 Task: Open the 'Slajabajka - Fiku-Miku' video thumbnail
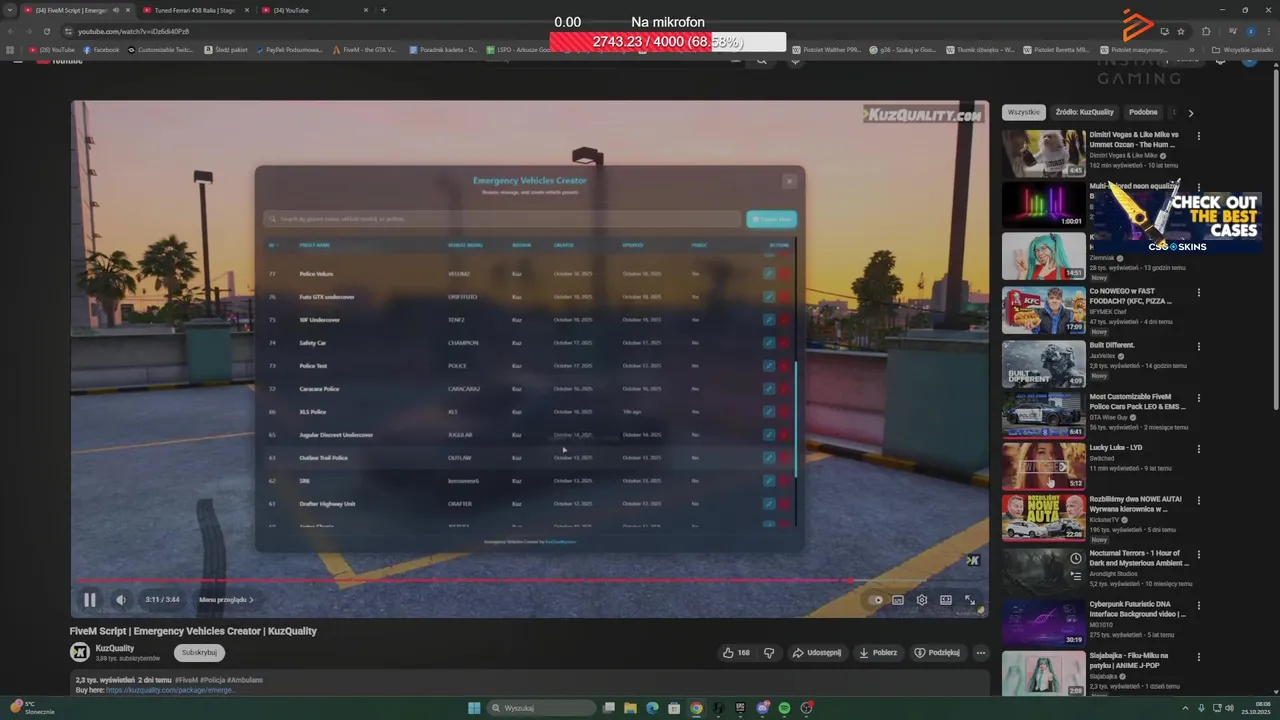point(1043,674)
